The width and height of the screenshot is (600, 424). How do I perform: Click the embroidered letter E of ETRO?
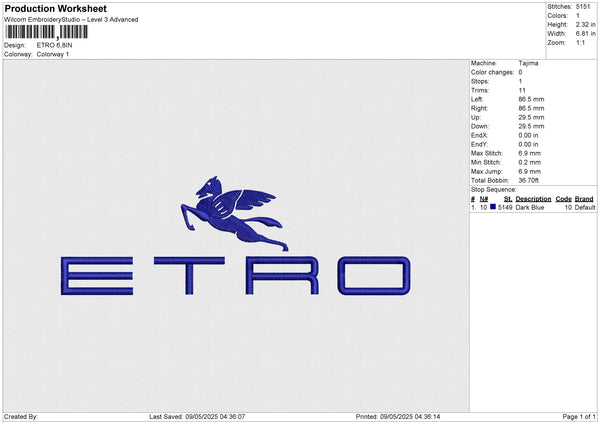[97, 276]
